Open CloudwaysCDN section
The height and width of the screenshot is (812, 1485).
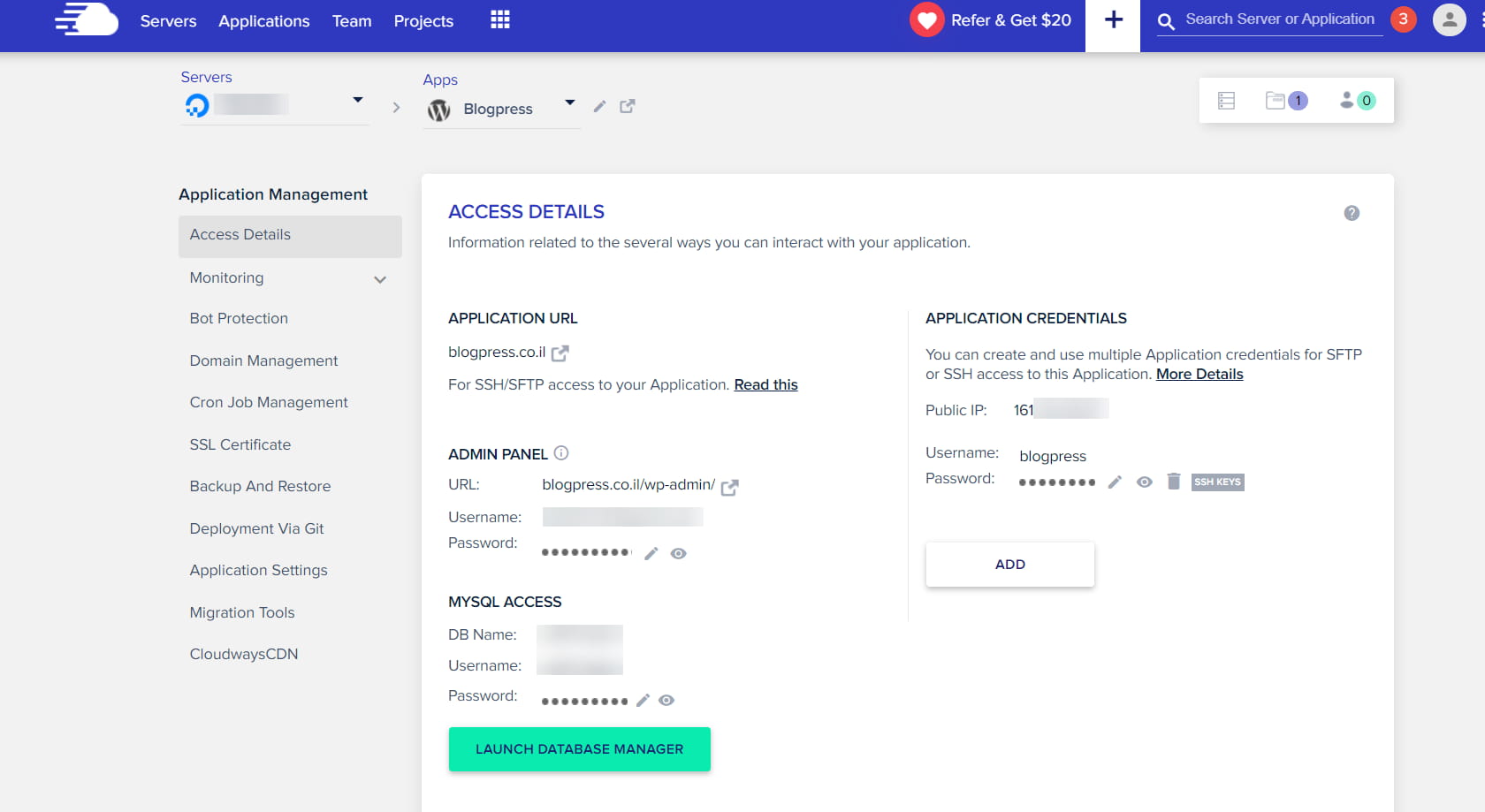[x=244, y=654]
